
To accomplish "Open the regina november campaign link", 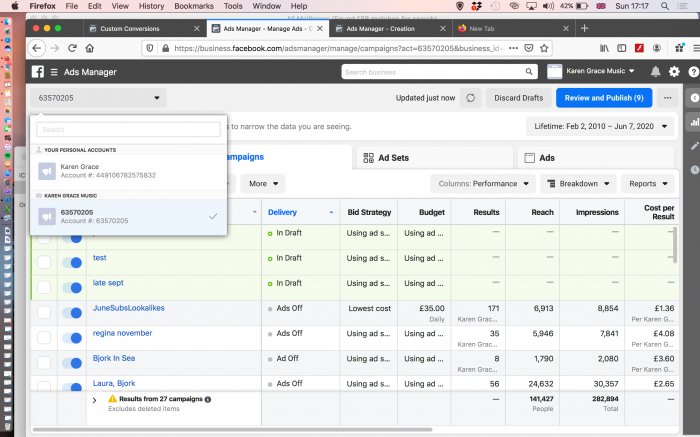I will click(x=122, y=333).
